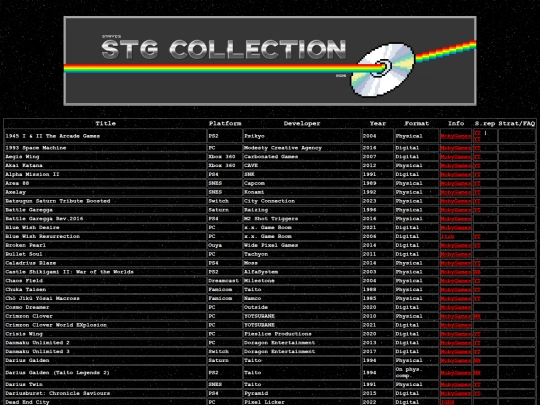This screenshot has height=405, width=540.
Task: Select title cell 'Dead End City'
Action: click(105, 402)
